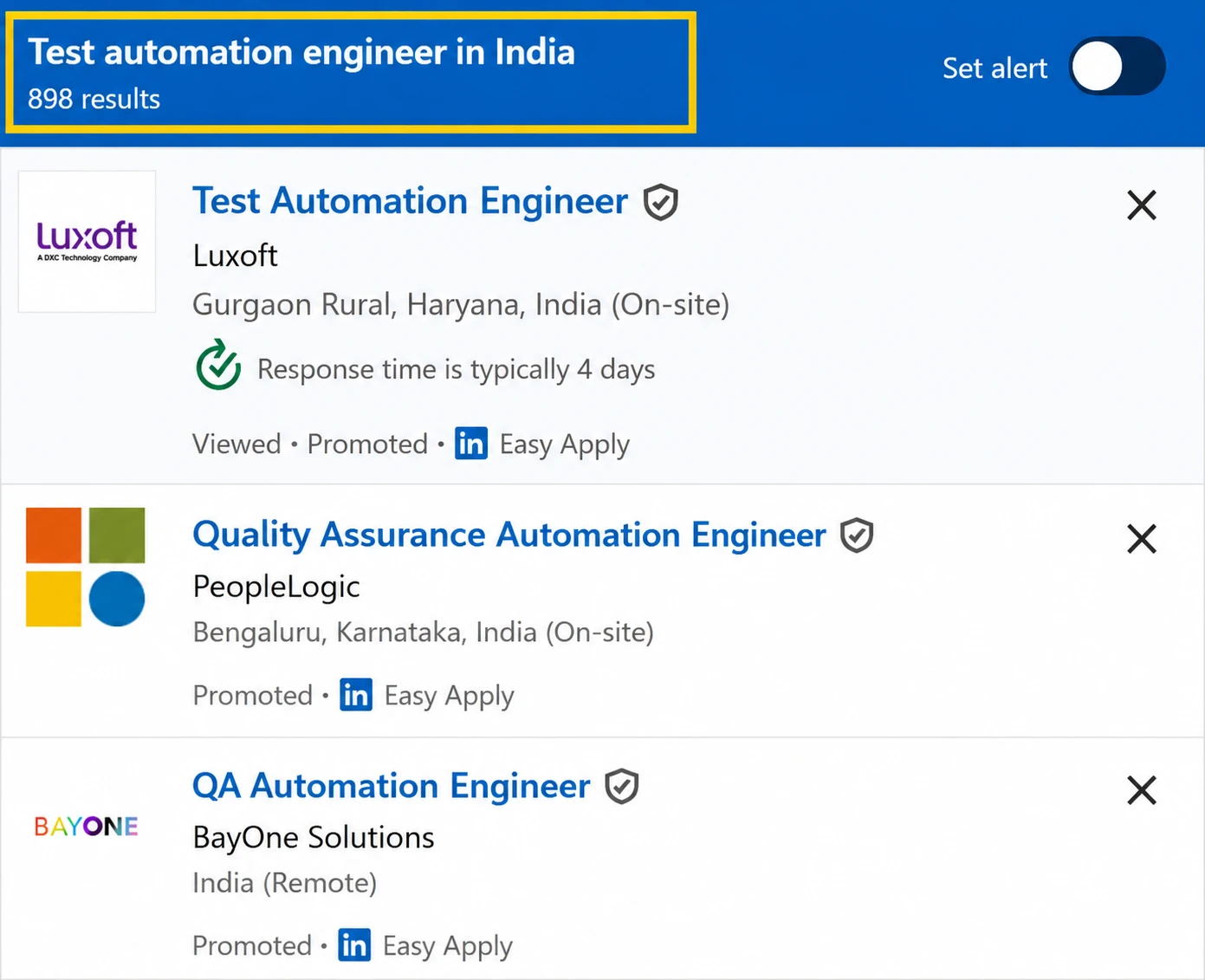Click LinkedIn icon in the Luxoft Easy Apply row
Screen dimensions: 1205x980
pyautogui.click(x=471, y=444)
